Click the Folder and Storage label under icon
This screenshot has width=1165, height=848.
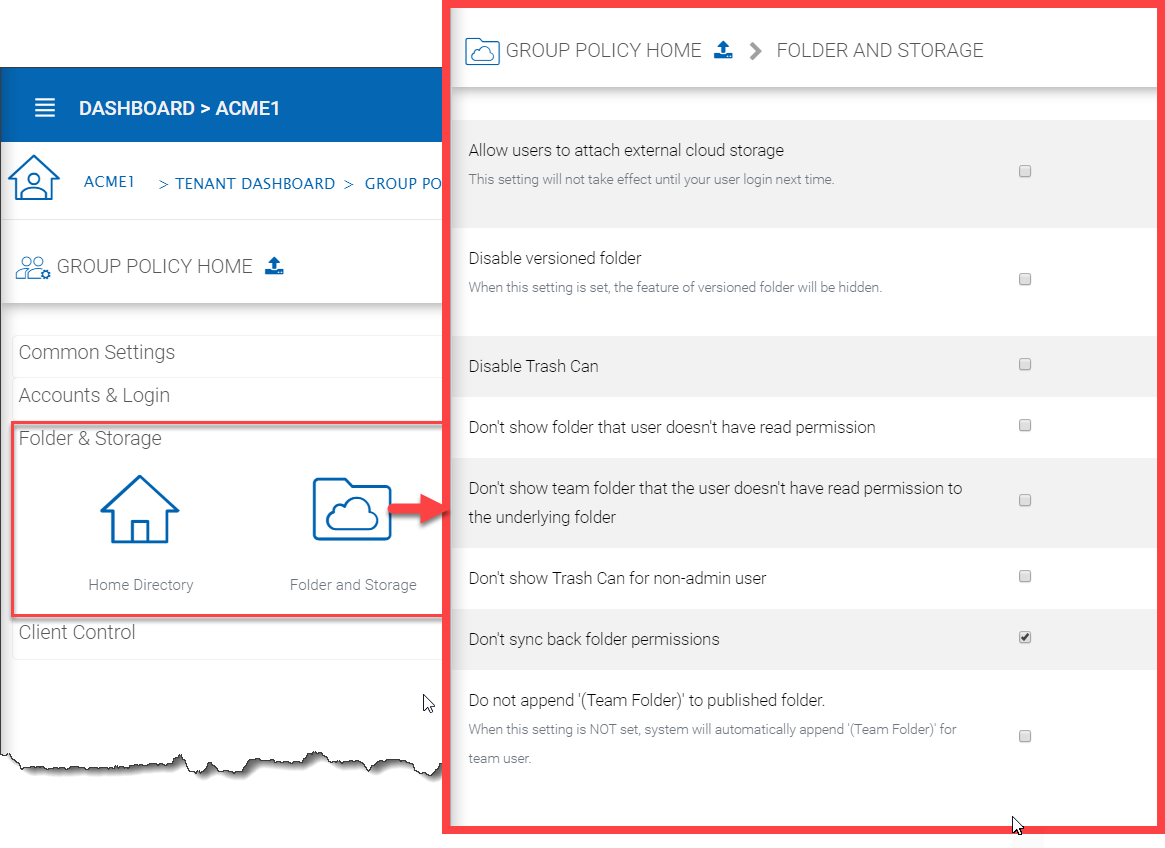353,585
